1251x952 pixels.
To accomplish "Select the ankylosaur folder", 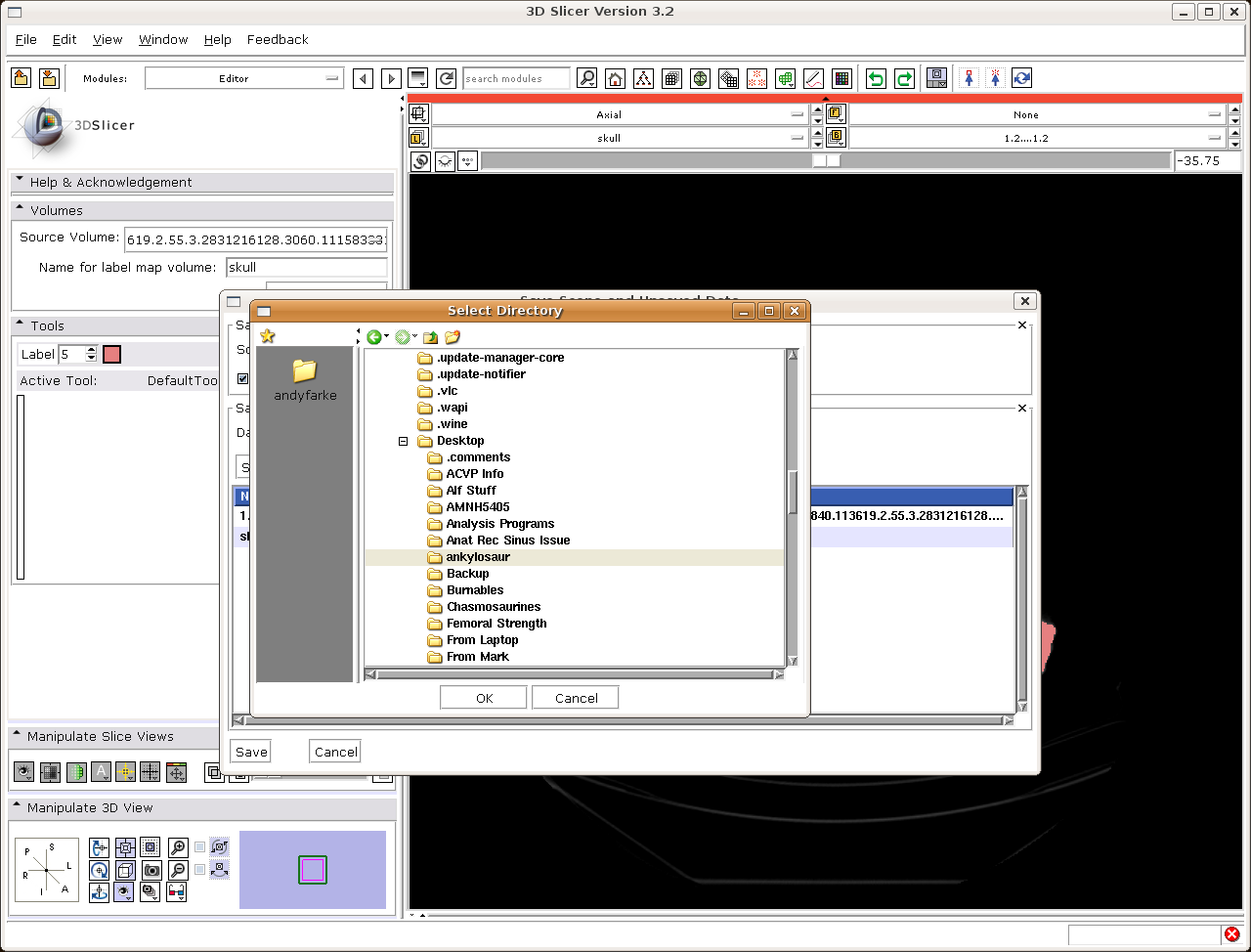I will pos(575,557).
